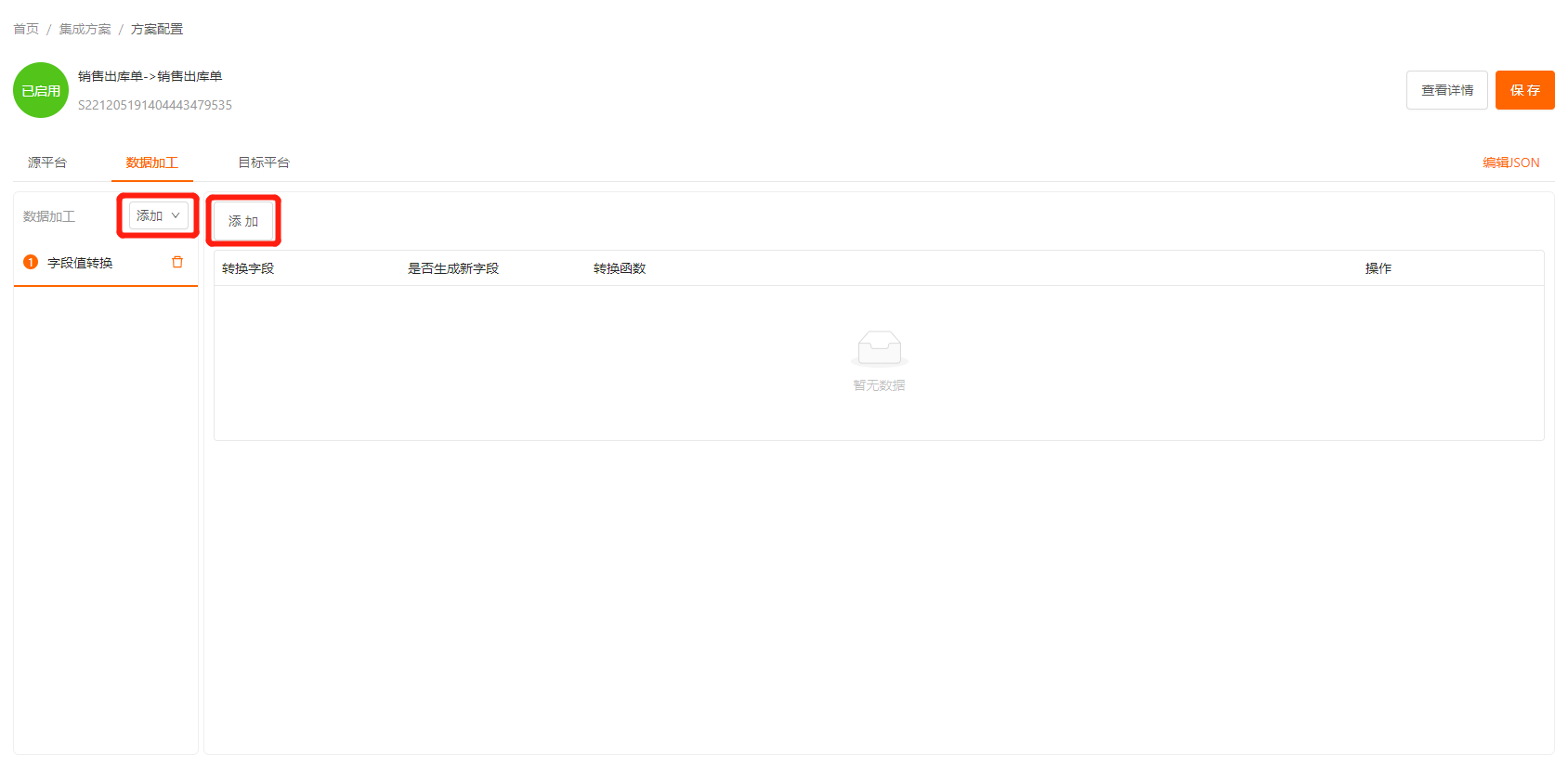Click the 转换函数 column header
1568x767 pixels.
(620, 268)
